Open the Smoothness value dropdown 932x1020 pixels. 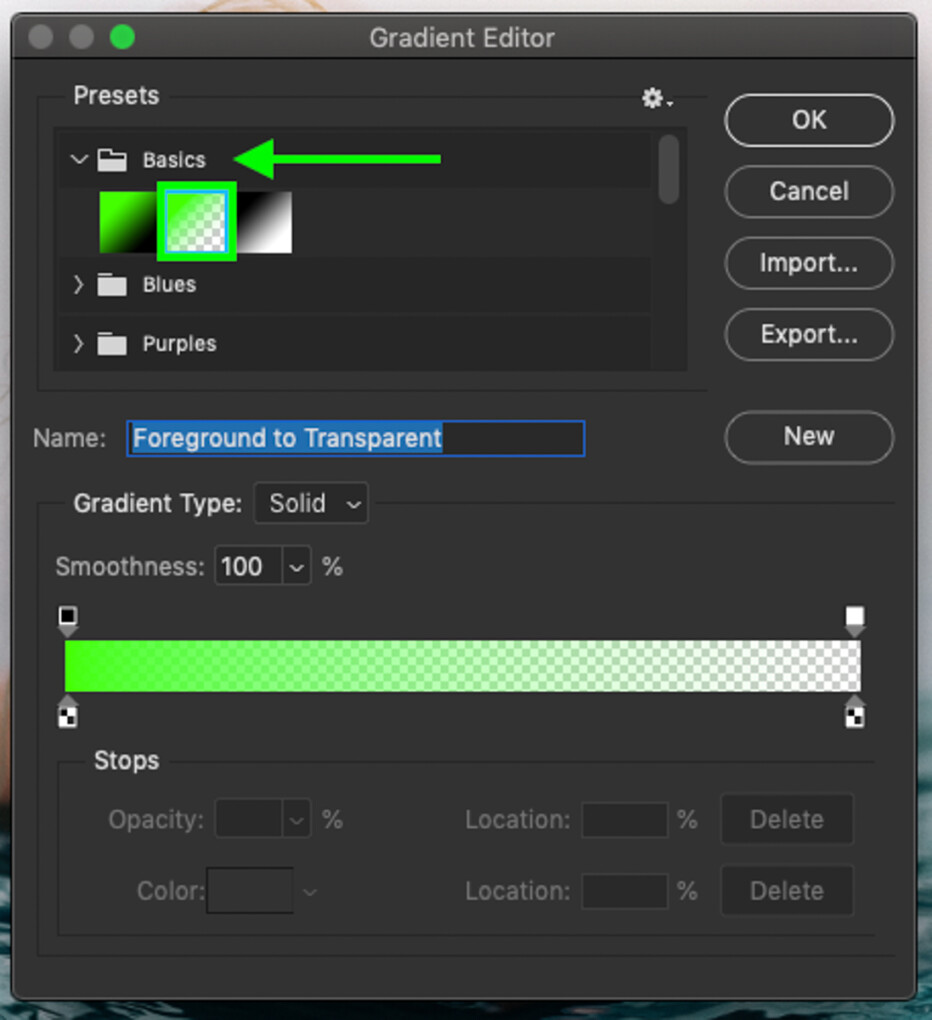296,566
